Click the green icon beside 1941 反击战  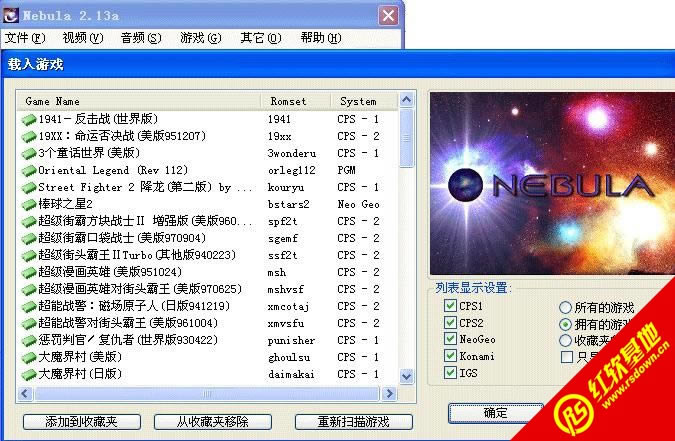pos(29,119)
